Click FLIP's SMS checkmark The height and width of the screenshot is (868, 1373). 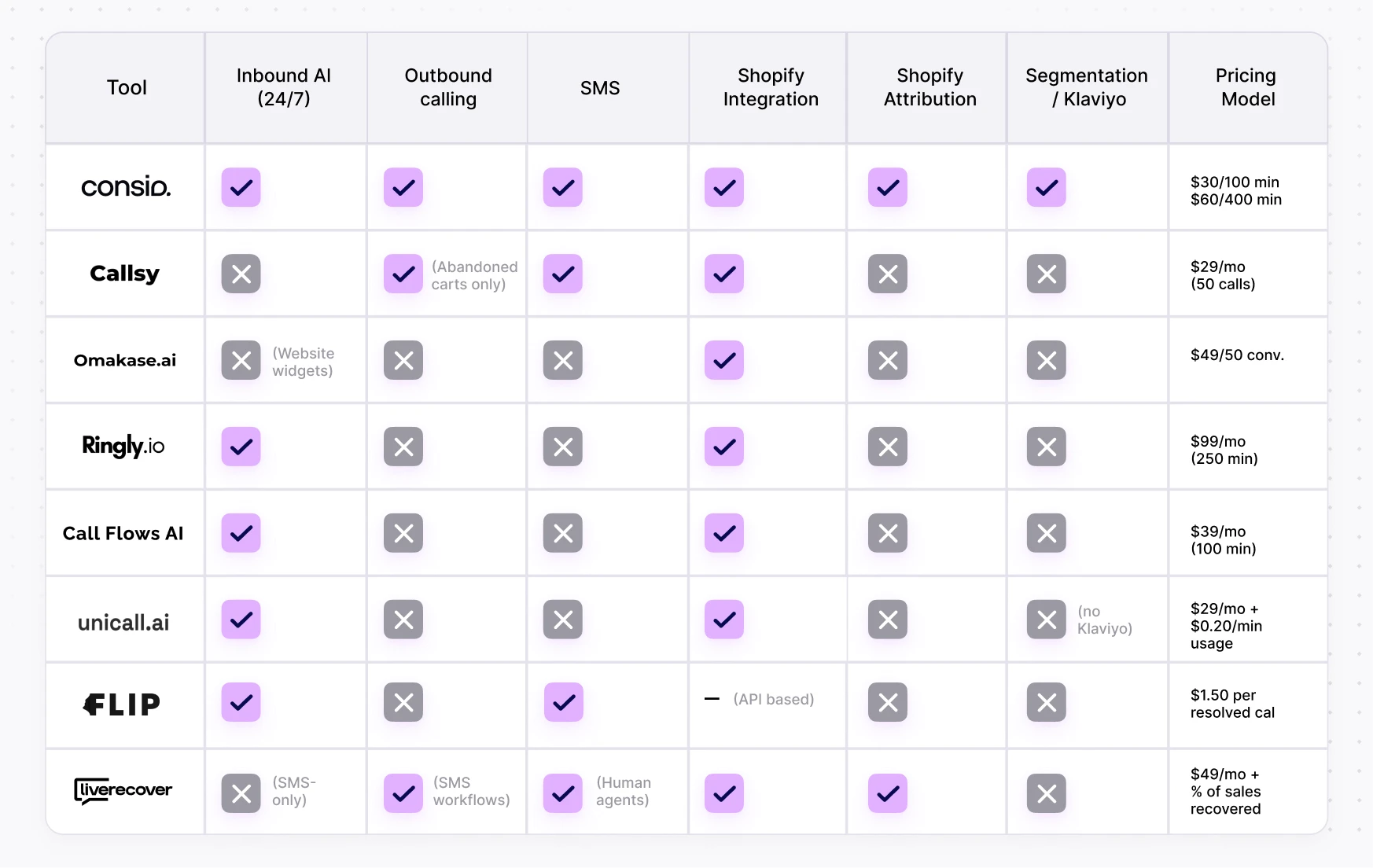[564, 702]
